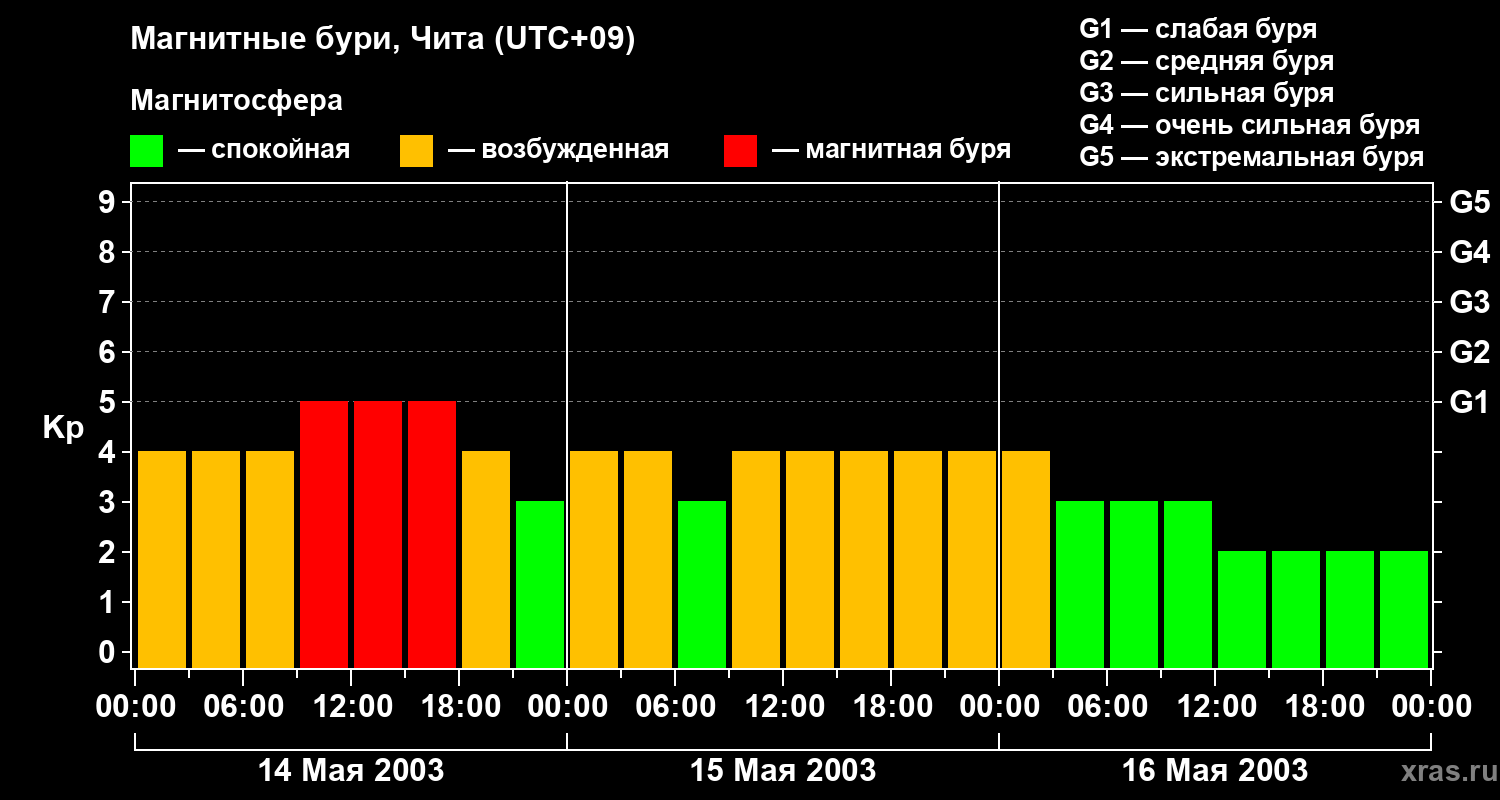Image resolution: width=1500 pixels, height=800 pixels.
Task: Click the '9' value on the Kp axis
Action: [109, 202]
